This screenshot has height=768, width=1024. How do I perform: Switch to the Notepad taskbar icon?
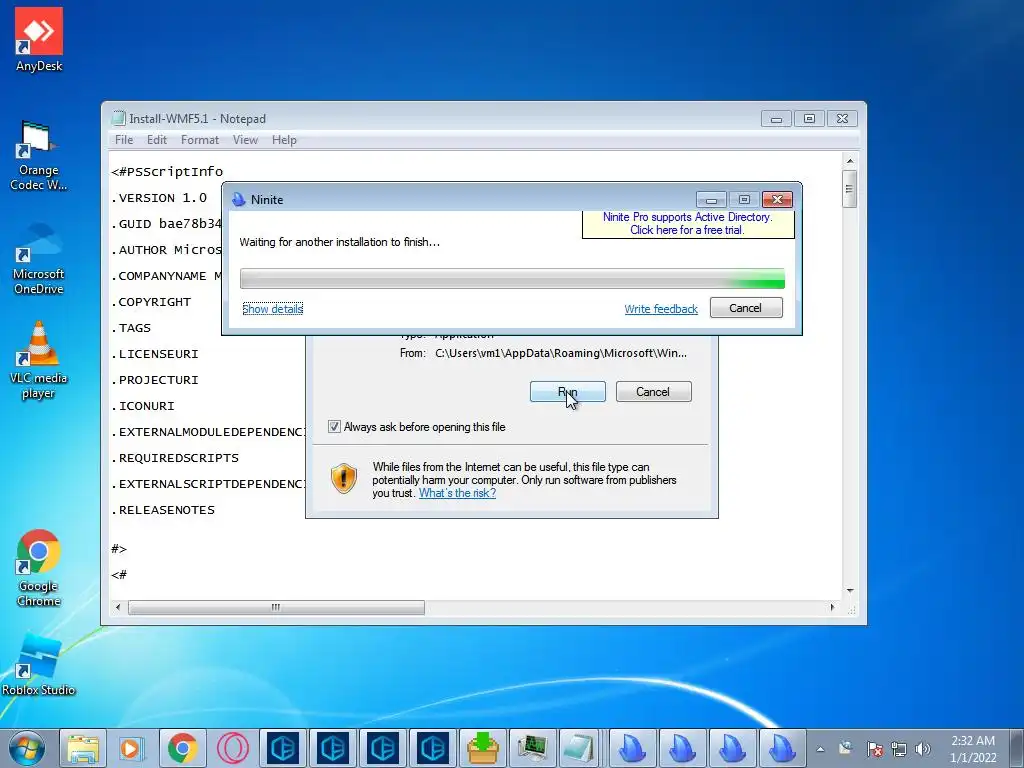coord(579,748)
